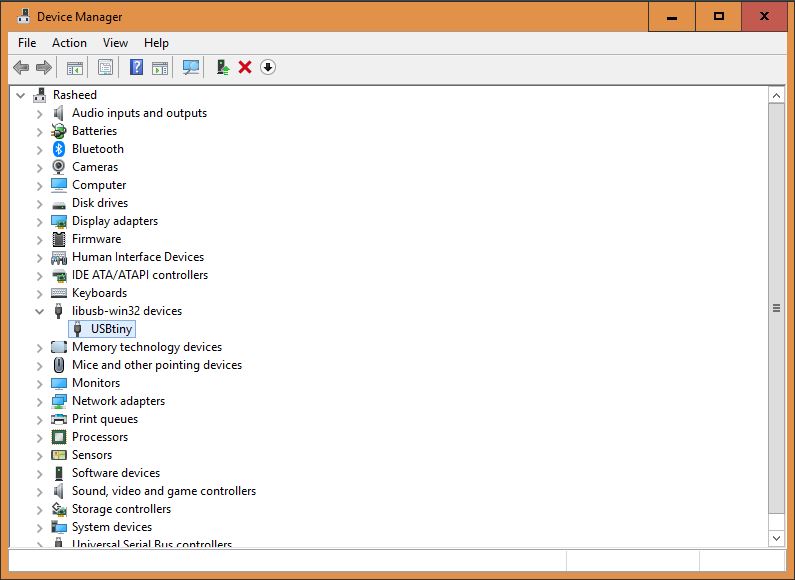
Task: Open the File menu
Action: point(27,43)
